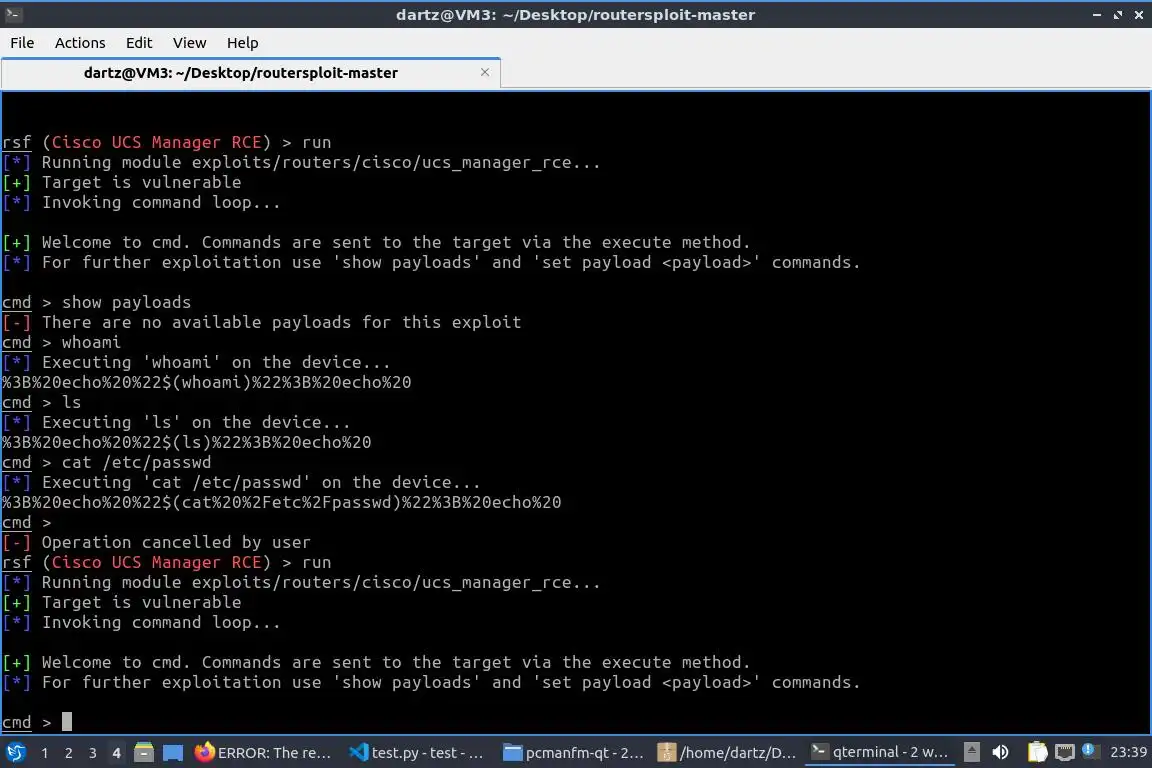Click the 'cmd > ls' command line
The image size is (1152, 768).
[42, 402]
